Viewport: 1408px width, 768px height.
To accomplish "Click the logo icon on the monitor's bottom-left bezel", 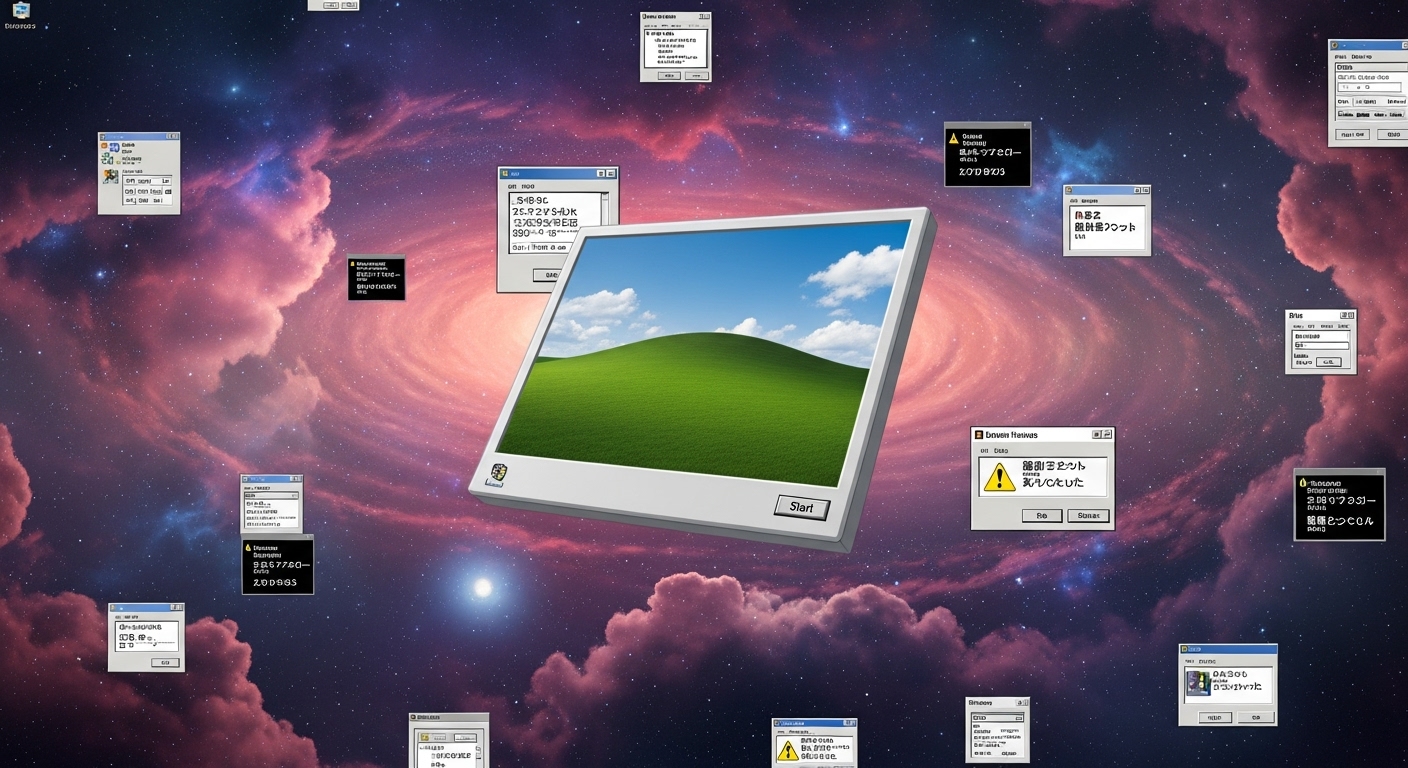I will click(x=496, y=473).
